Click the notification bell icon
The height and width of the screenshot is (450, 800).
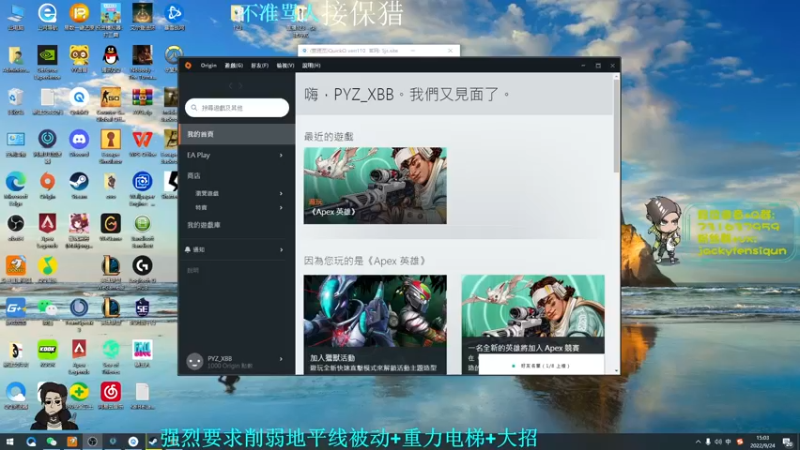tap(188, 249)
